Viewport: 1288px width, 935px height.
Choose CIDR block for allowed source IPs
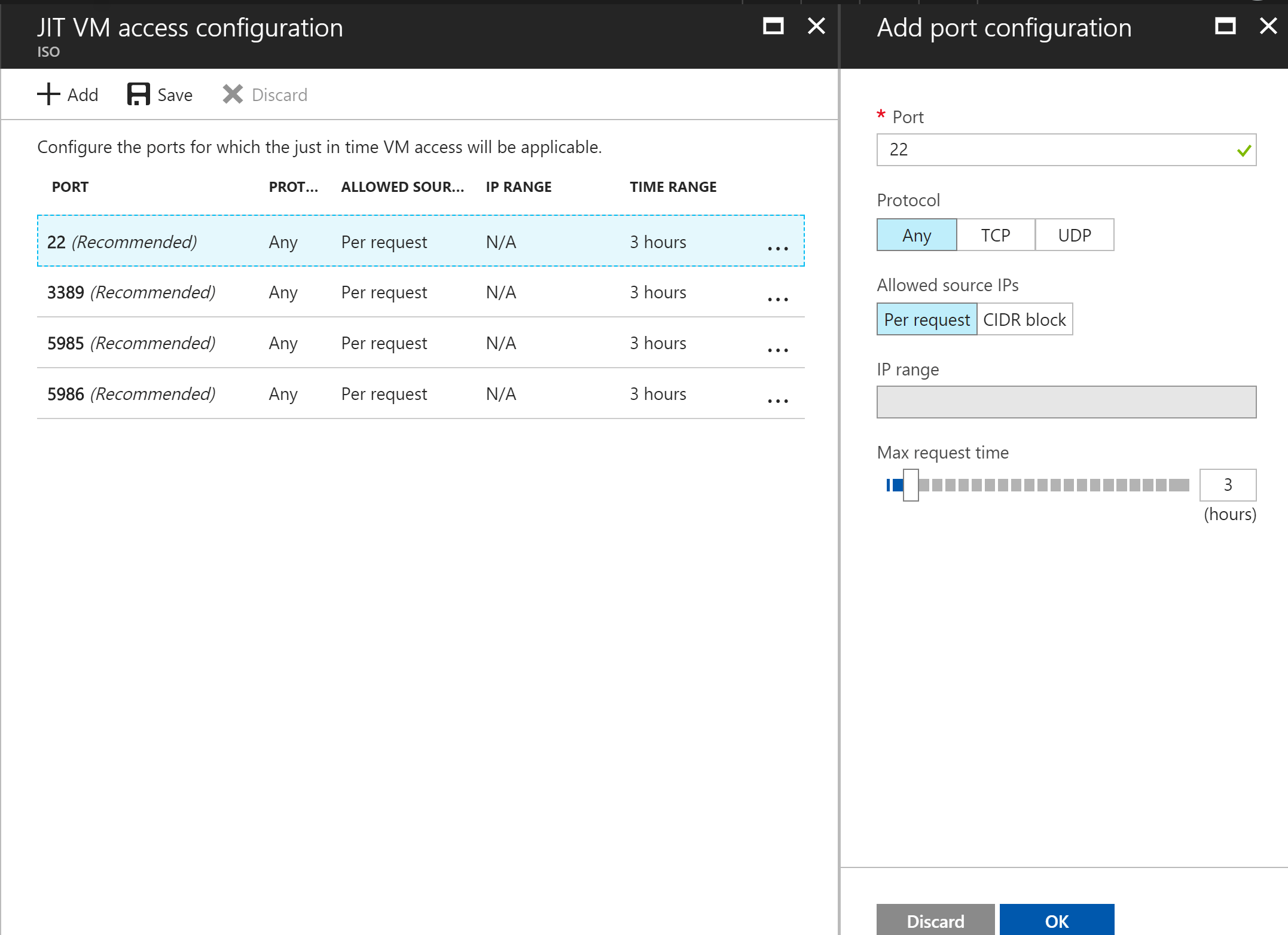pos(1024,320)
